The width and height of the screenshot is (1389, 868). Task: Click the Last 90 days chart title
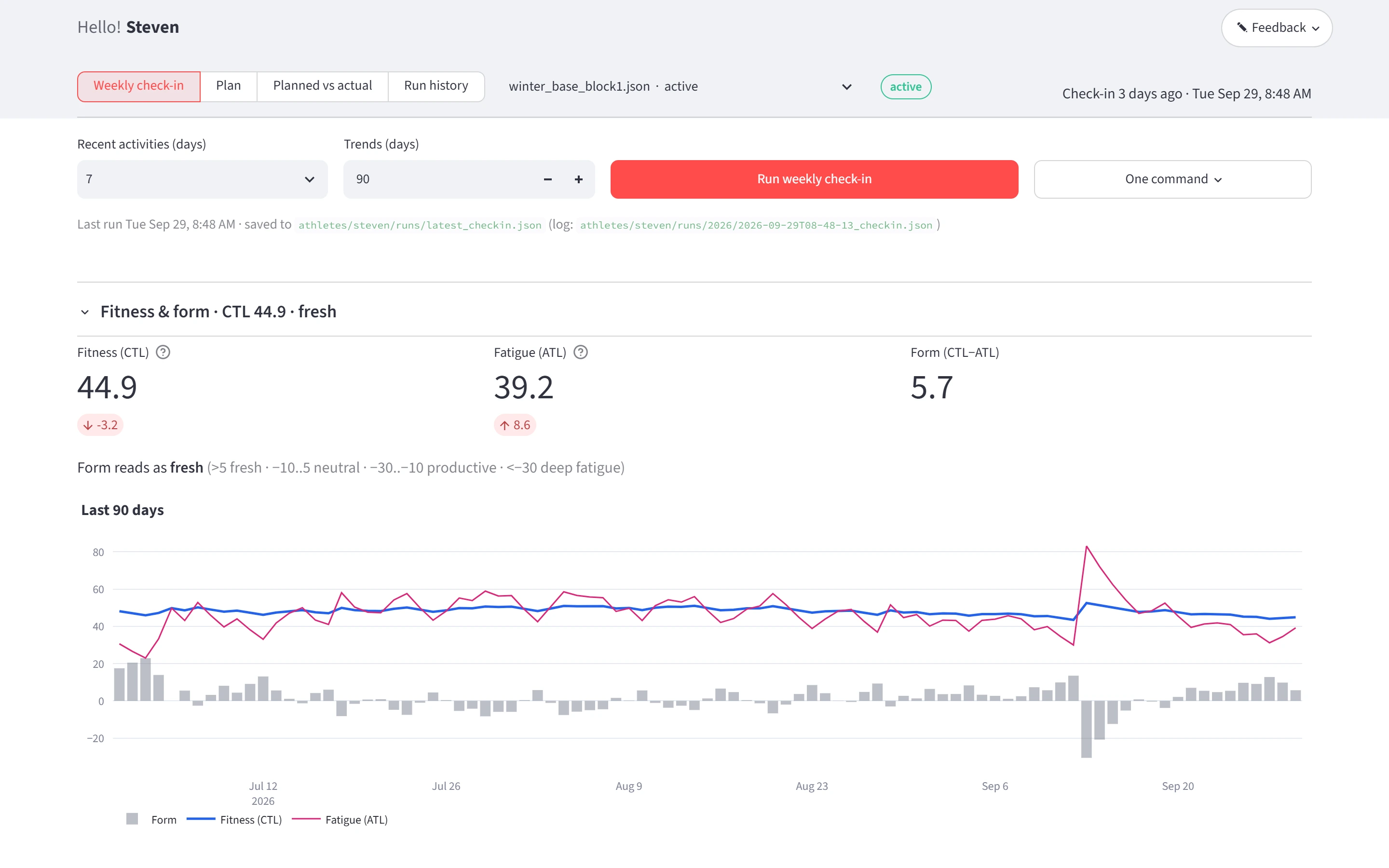click(122, 510)
